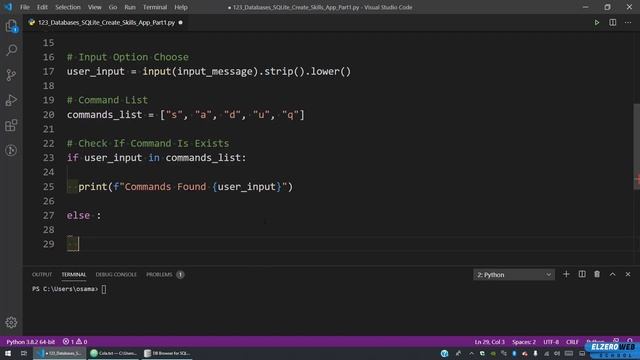Switch to the DEBUG CONSOLE tab
This screenshot has width=640, height=360.
coord(116,274)
